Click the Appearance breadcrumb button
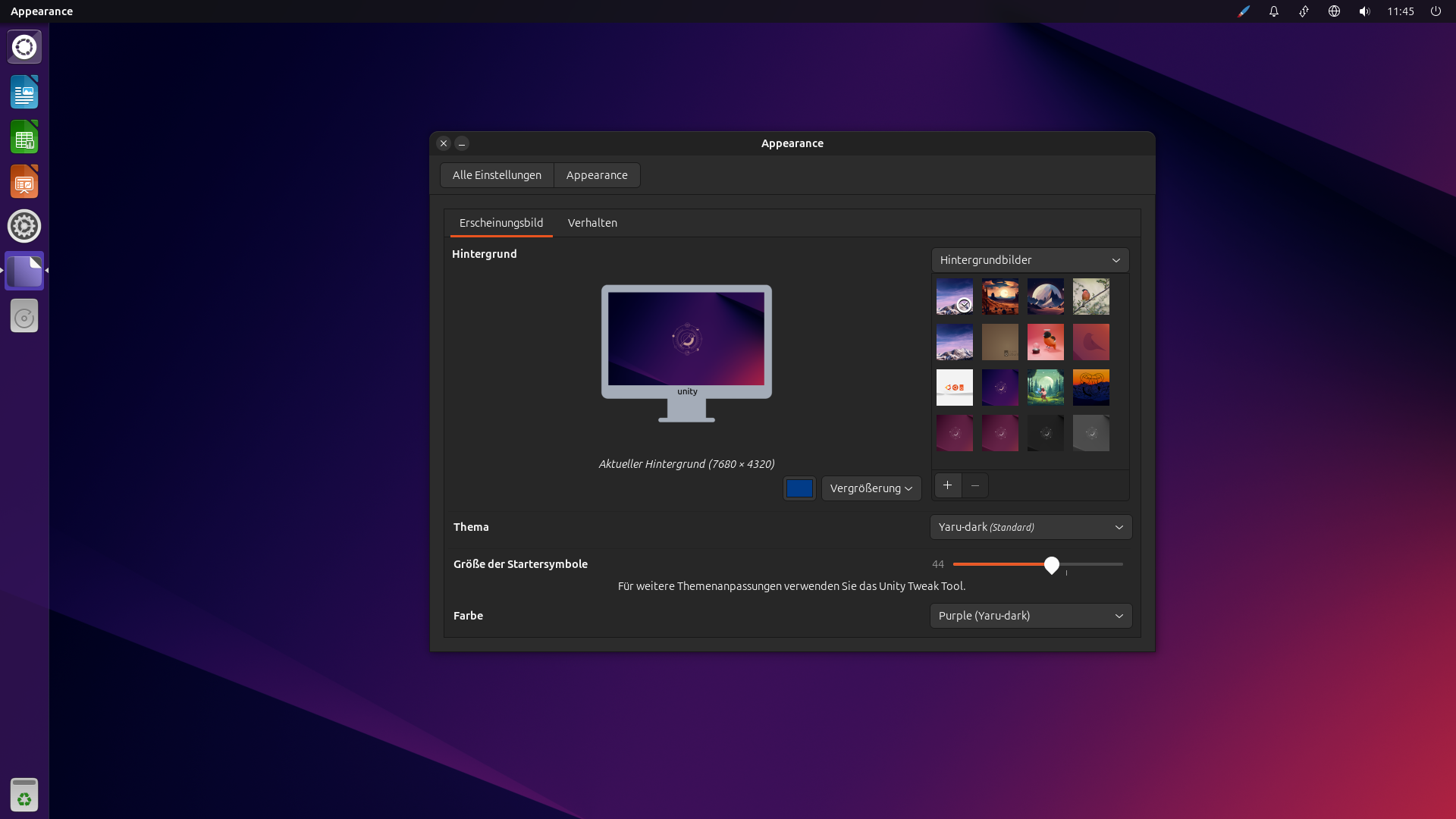1456x819 pixels. coord(597,175)
